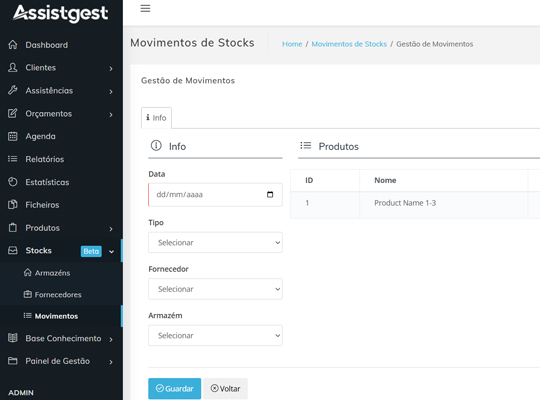The image size is (540, 400).
Task: Collapse the Stocks submenu chevron
Action: (x=112, y=252)
